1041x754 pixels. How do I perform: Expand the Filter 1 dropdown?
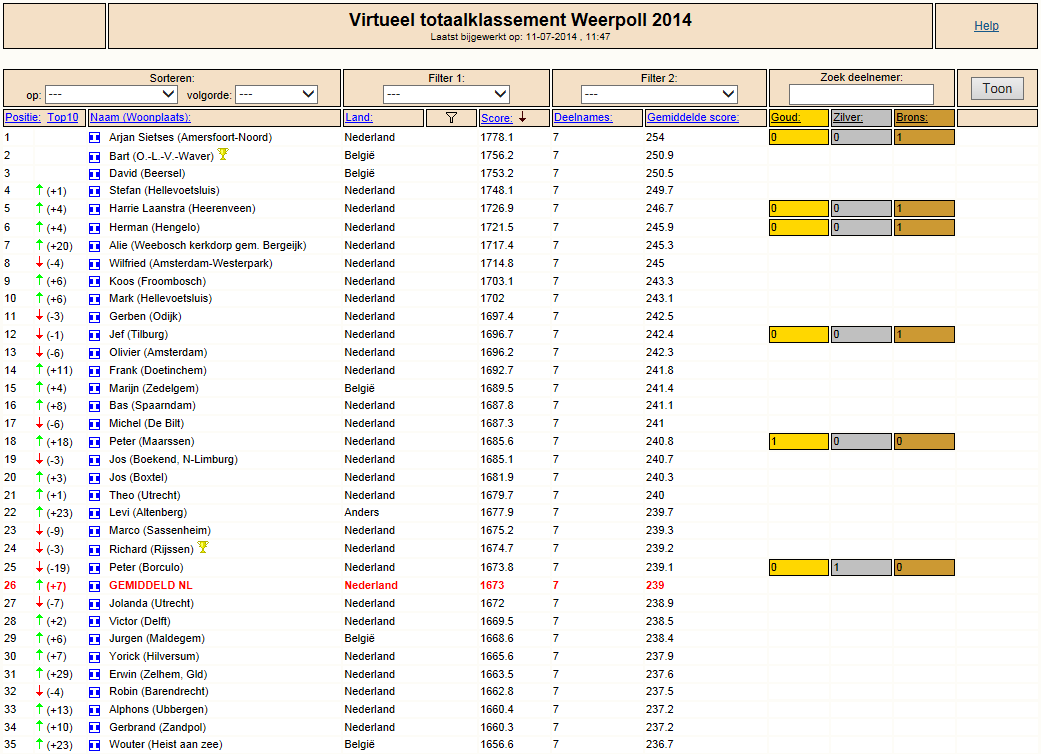446,94
